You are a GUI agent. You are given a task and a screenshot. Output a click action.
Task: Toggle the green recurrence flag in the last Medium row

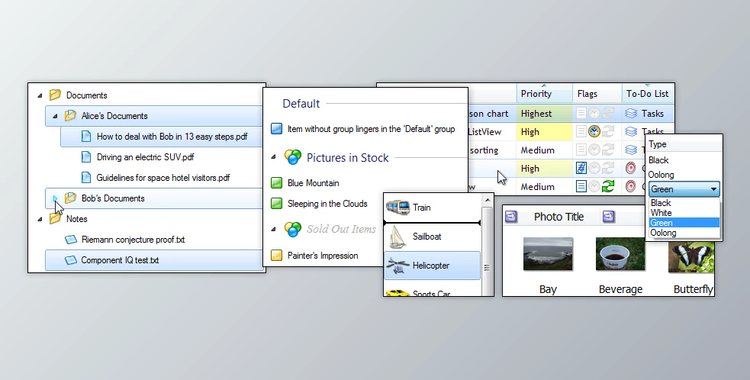[607, 186]
